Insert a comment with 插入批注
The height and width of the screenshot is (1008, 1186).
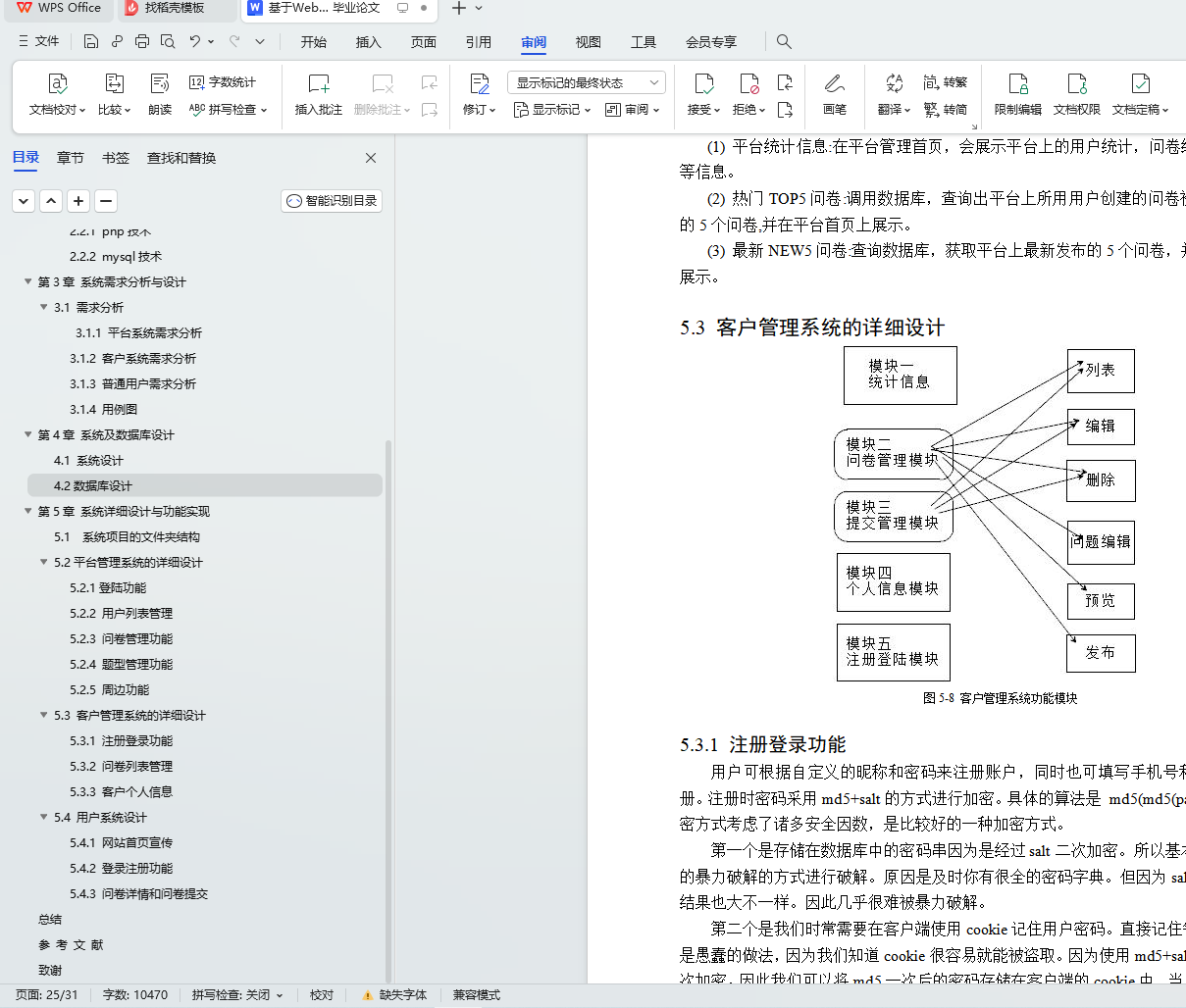pos(319,95)
